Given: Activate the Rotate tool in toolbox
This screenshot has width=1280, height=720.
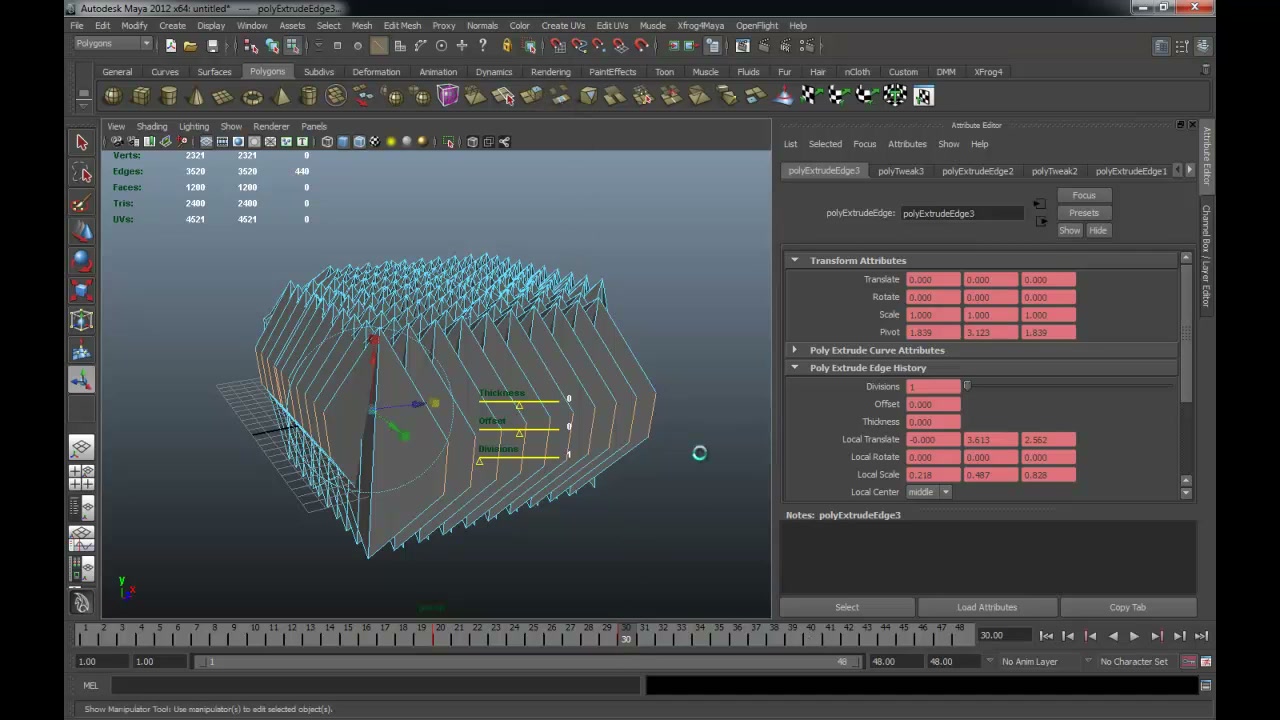Looking at the screenshot, I should [x=82, y=262].
